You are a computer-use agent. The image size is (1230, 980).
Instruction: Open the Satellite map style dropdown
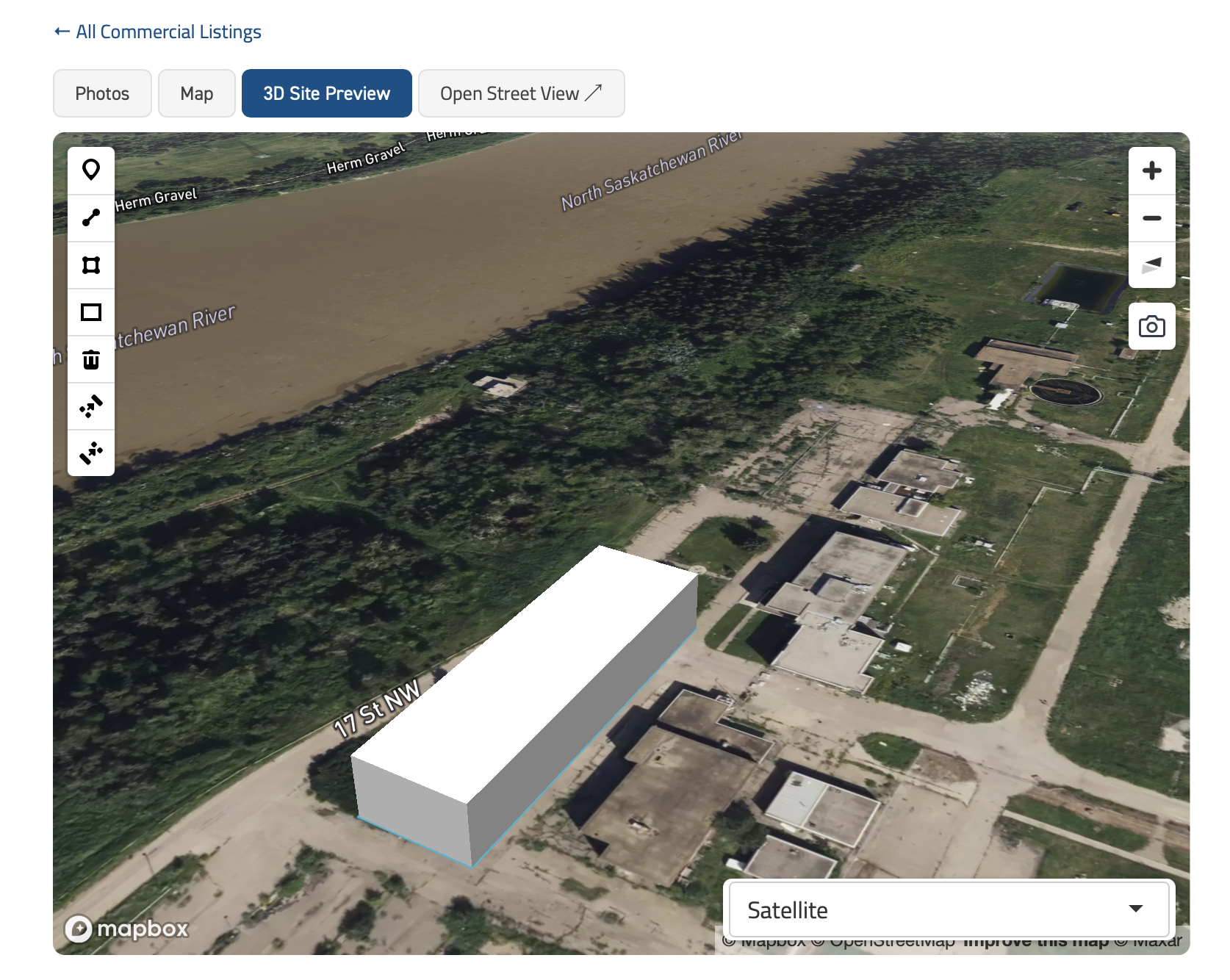coord(949,909)
